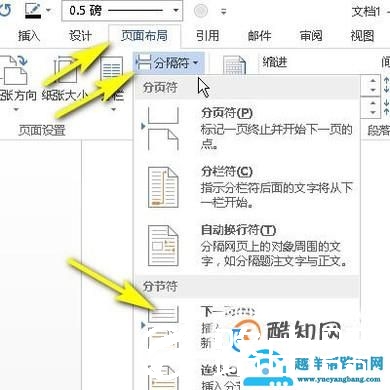The height and width of the screenshot is (390, 390).
Task: Select the 分栏符(C) column break item
Action: tap(247, 187)
